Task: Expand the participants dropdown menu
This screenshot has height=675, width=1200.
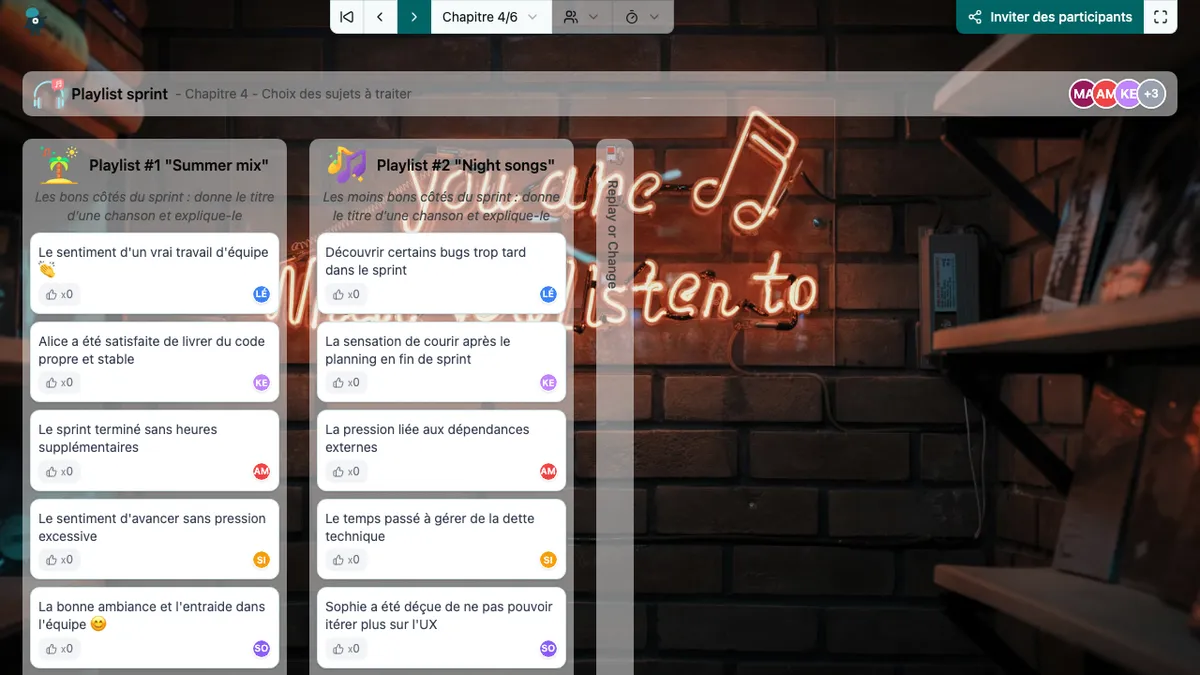Action: point(581,17)
